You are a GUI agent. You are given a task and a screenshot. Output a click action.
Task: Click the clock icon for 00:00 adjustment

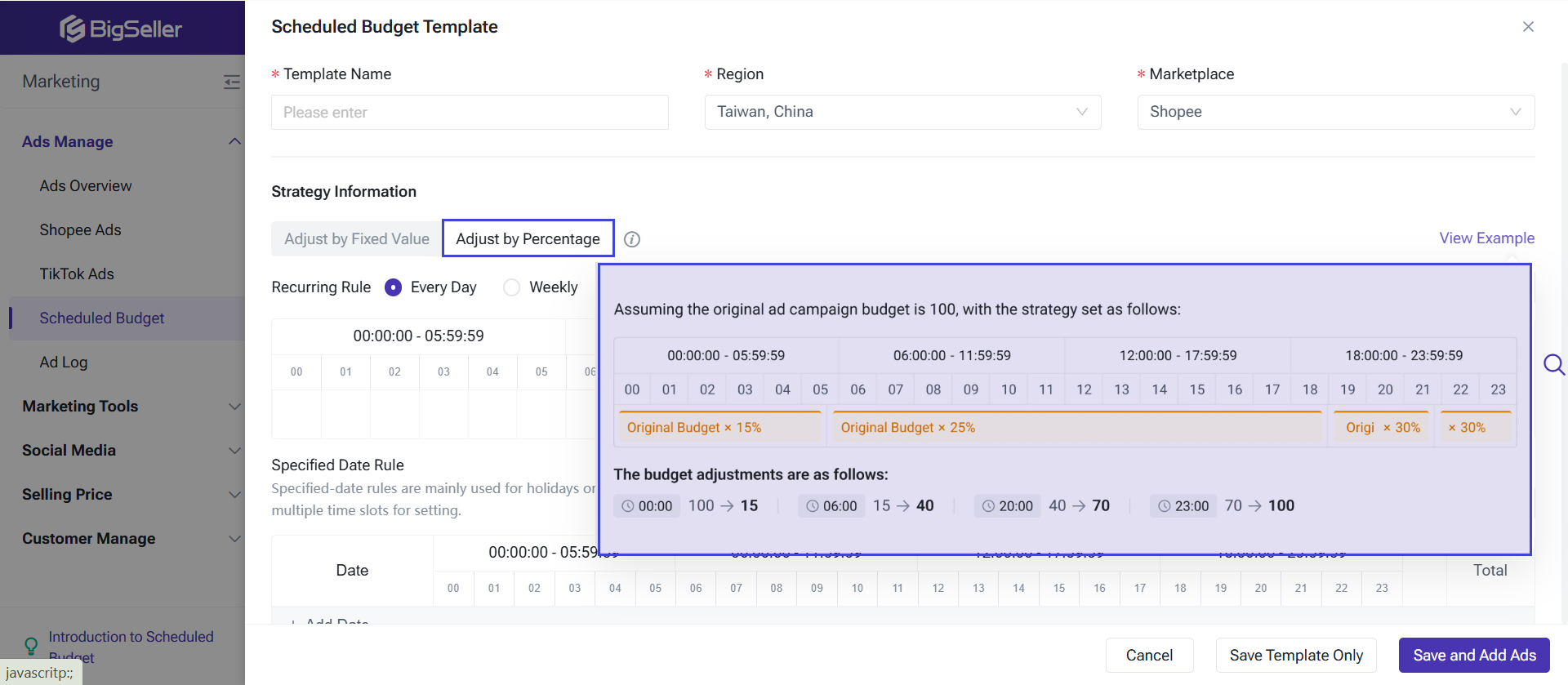coord(628,506)
